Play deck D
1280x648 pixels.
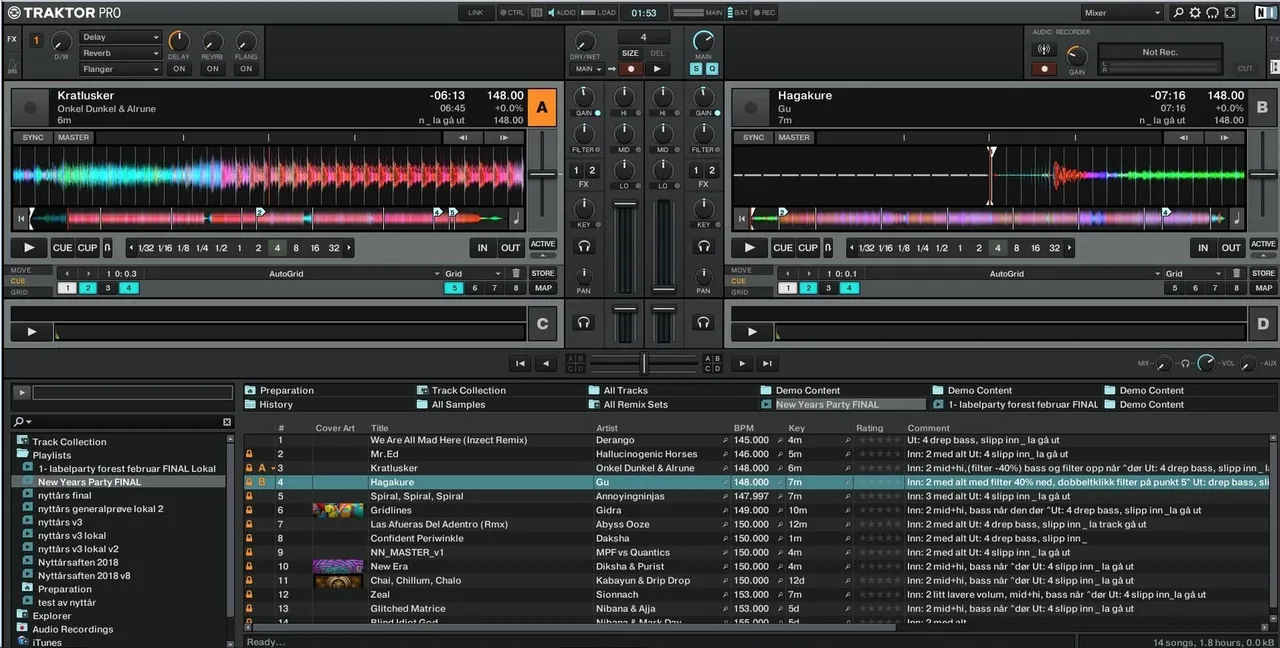click(x=752, y=331)
